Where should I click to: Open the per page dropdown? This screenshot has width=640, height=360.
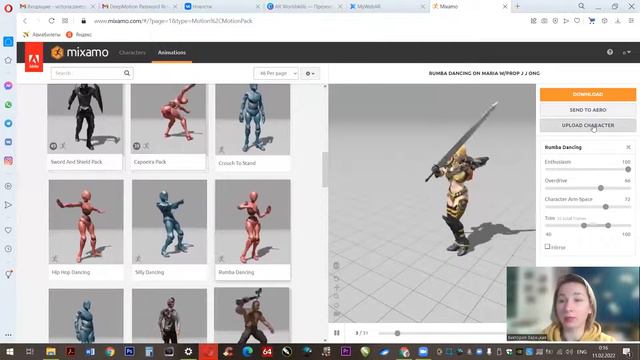coord(276,73)
